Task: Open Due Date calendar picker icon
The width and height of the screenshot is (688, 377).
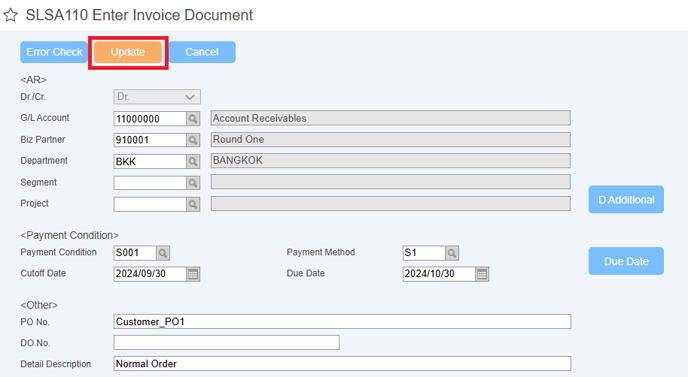Action: 482,274
